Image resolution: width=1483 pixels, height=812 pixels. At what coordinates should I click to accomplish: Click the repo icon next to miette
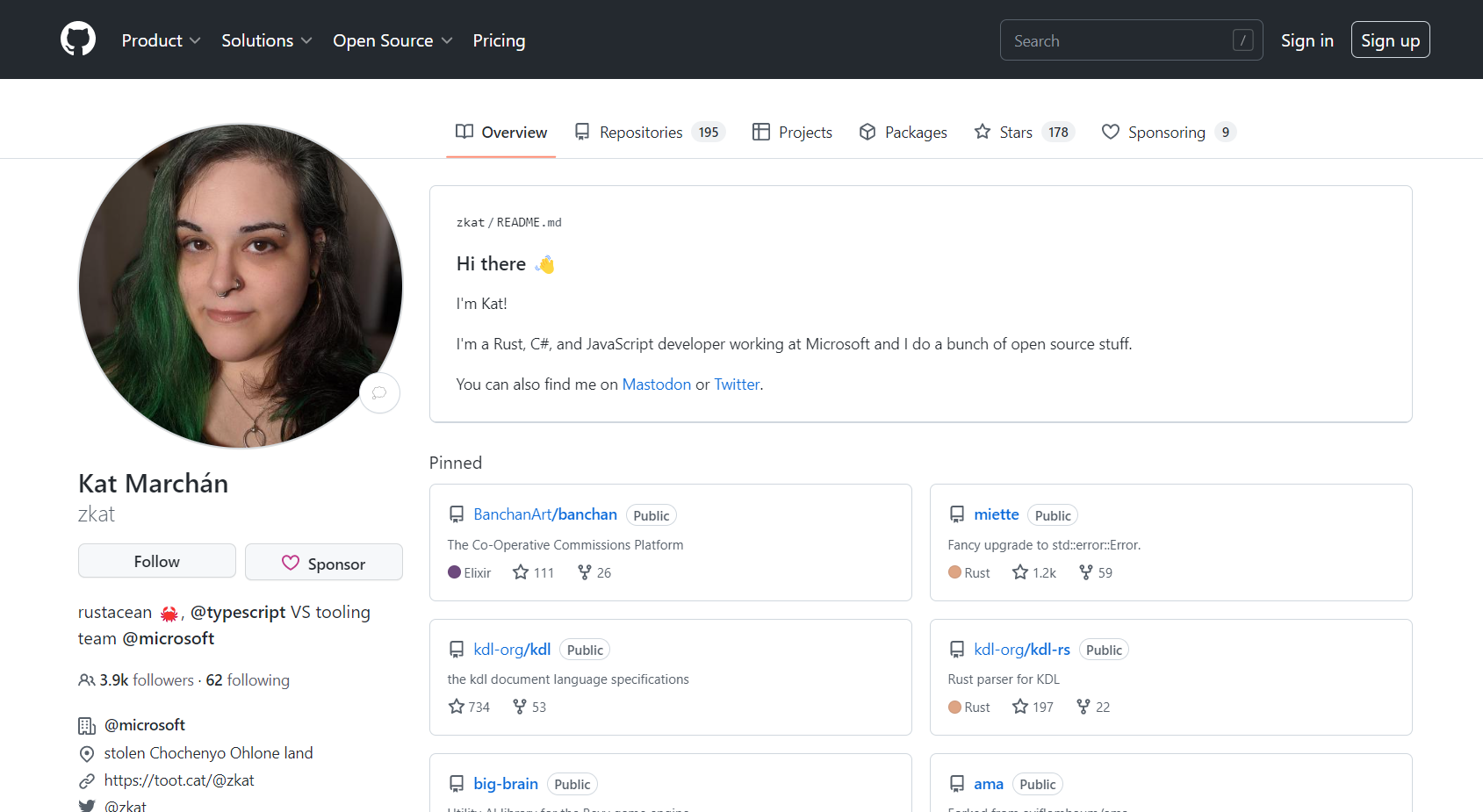pyautogui.click(x=957, y=514)
